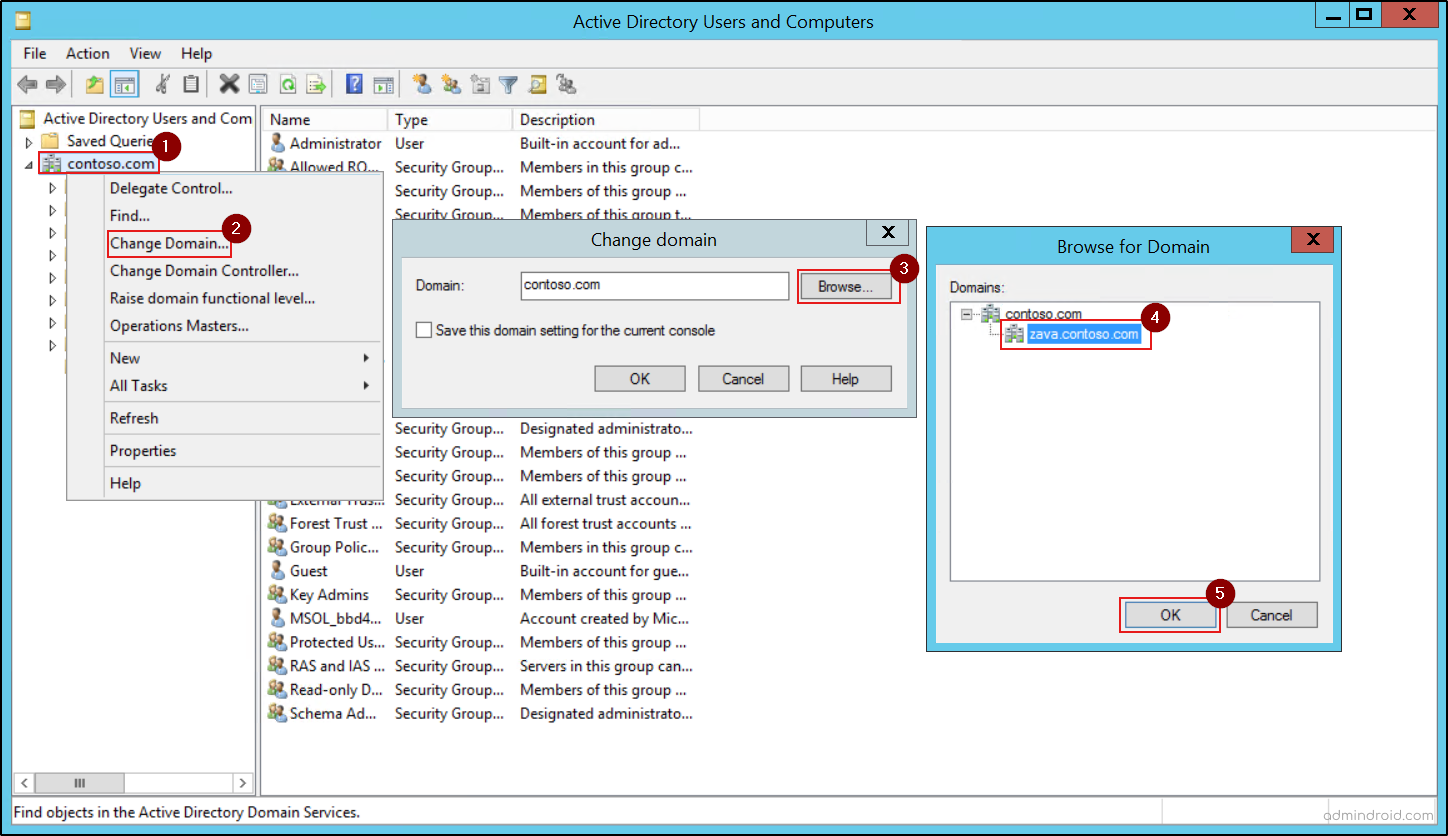The width and height of the screenshot is (1448, 836).
Task: Delete the selected object with the X icon
Action: (x=229, y=84)
